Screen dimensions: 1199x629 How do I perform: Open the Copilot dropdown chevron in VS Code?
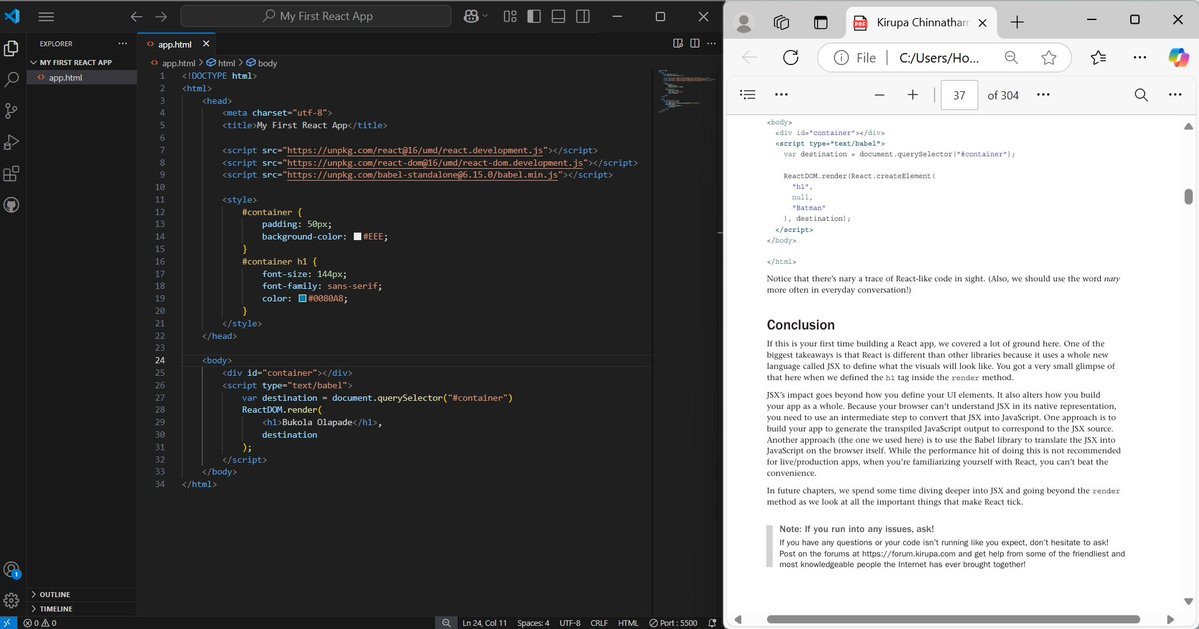(x=485, y=16)
